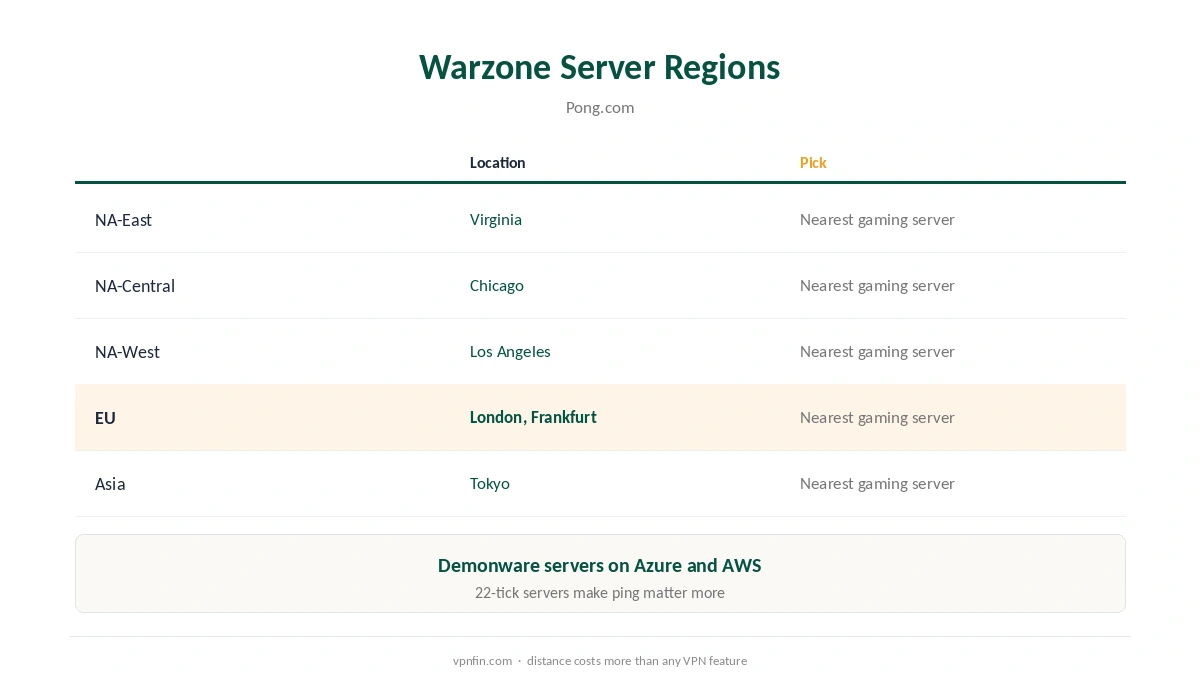Image resolution: width=1200 pixels, height=680 pixels.
Task: Click the vpnfin.com footer text
Action: (482, 660)
